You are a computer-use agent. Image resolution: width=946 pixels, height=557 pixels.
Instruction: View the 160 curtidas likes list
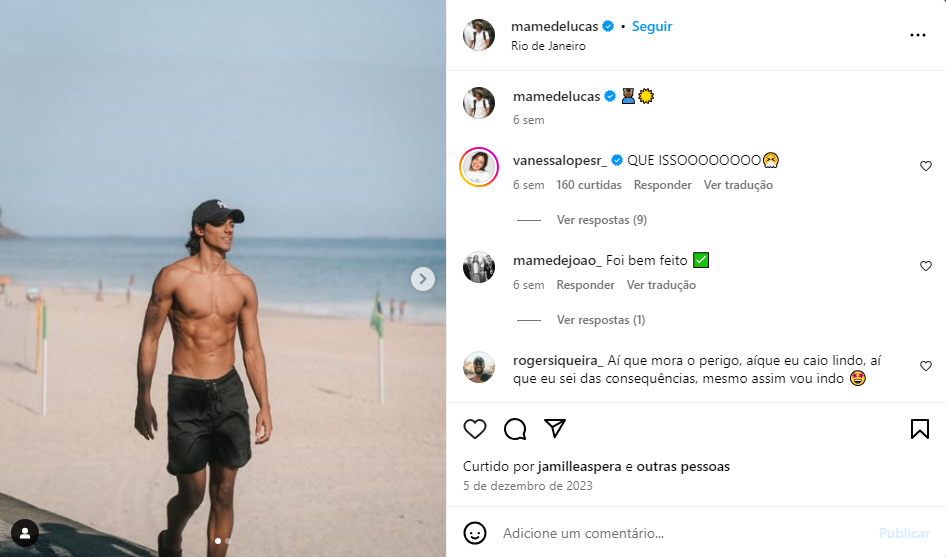pyautogui.click(x=588, y=185)
